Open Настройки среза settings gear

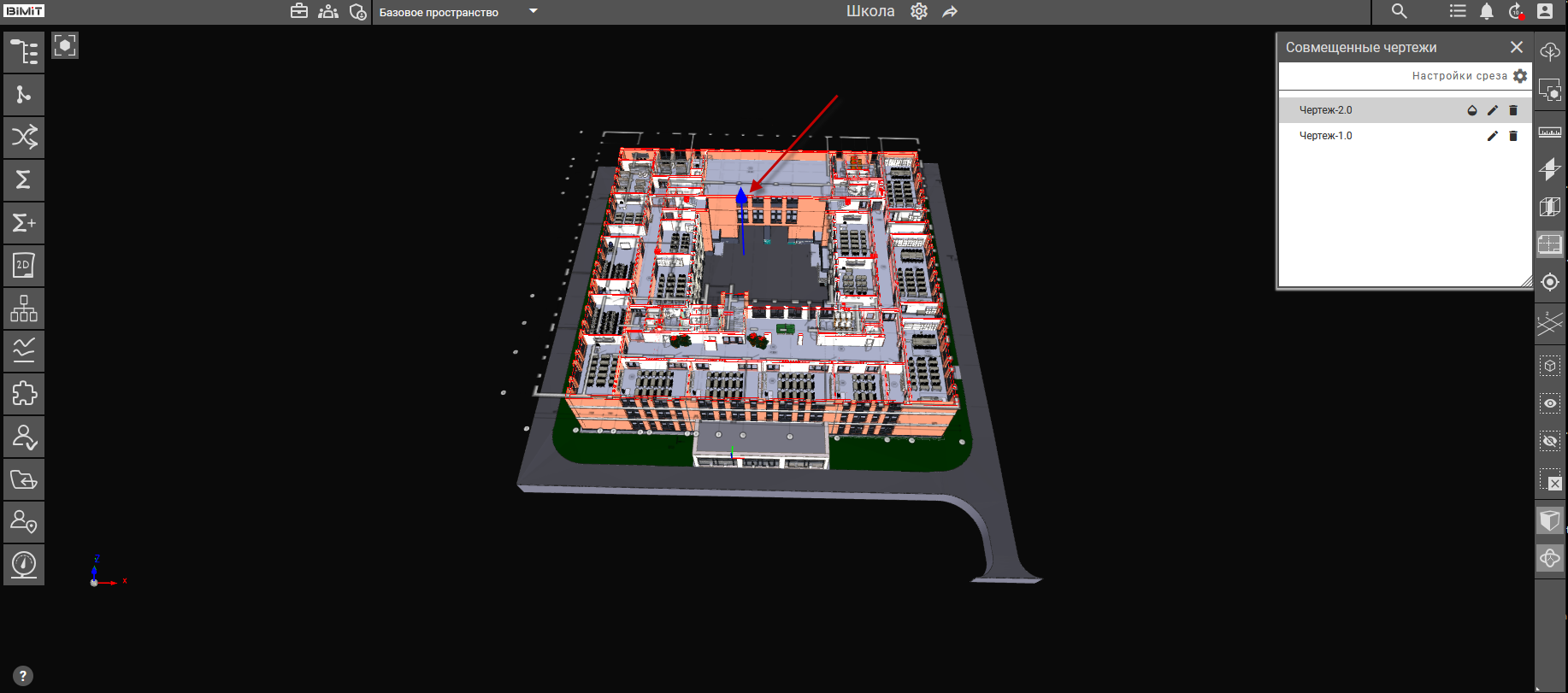click(1519, 76)
